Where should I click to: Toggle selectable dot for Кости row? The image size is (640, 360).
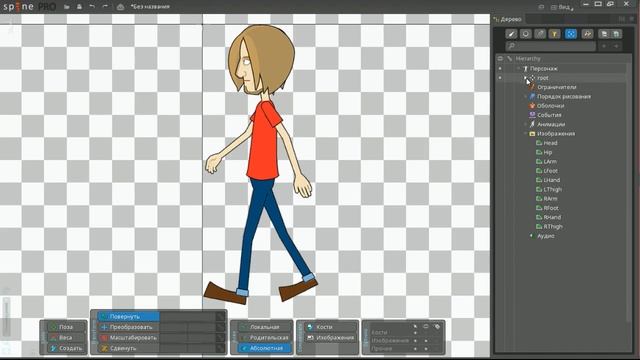click(x=416, y=333)
